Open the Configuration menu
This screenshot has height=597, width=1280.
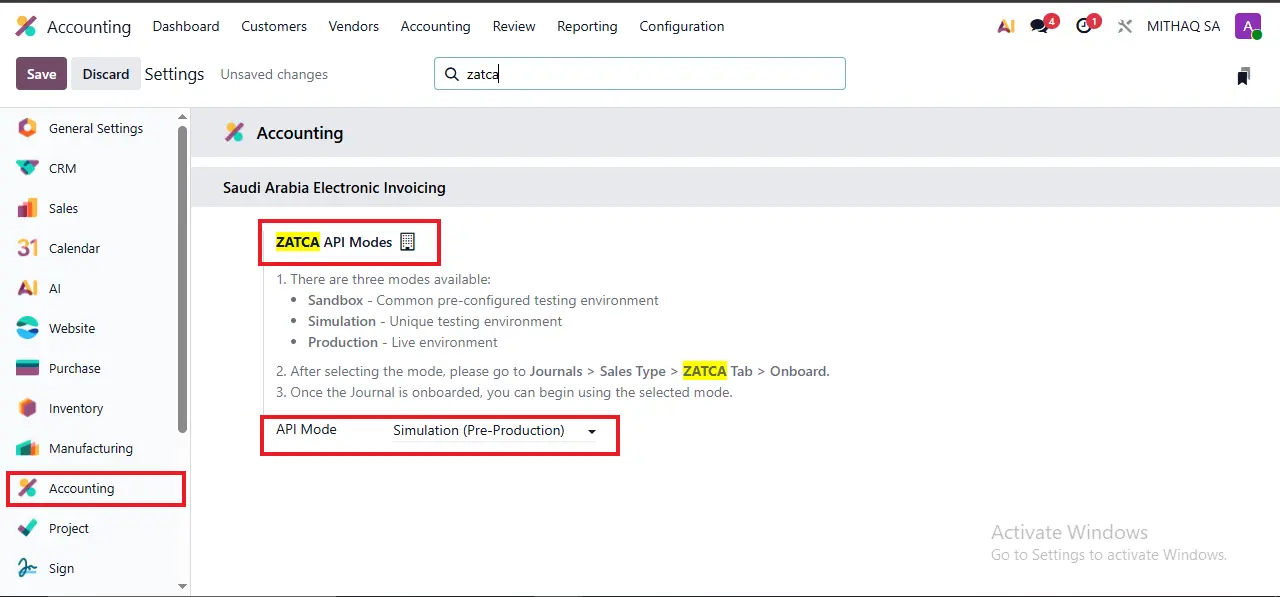(x=681, y=26)
